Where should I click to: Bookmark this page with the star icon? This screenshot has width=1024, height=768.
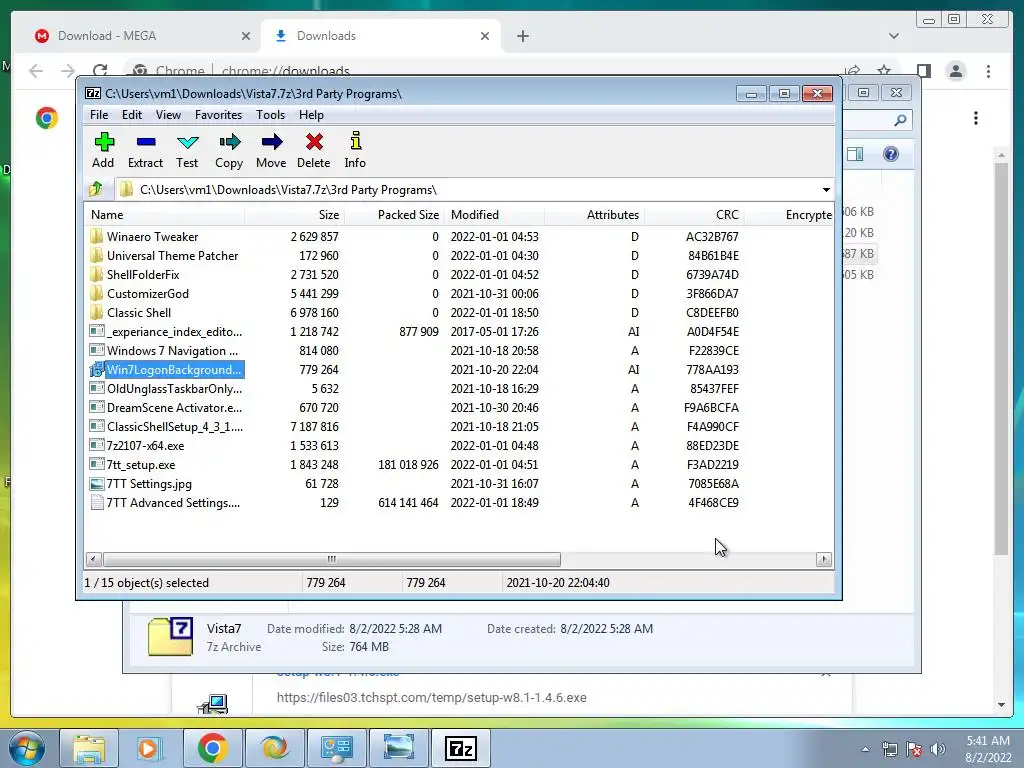point(884,71)
